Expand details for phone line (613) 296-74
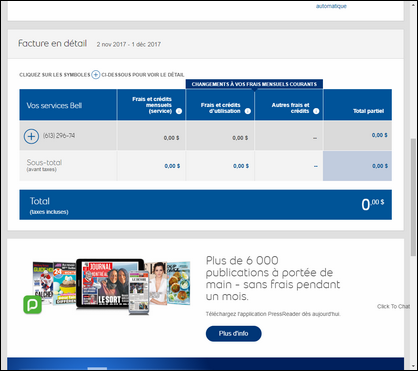This screenshot has width=418, height=371. [x=31, y=136]
